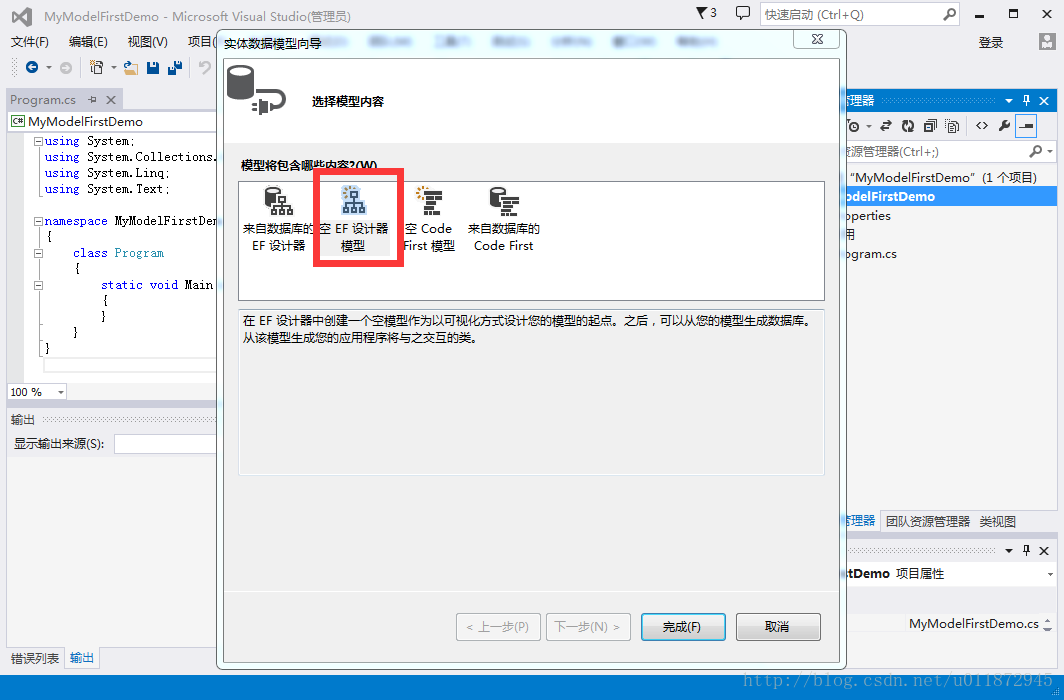
Task: Collapse the namespace MyModelFirstDemo region
Action: (x=39, y=221)
